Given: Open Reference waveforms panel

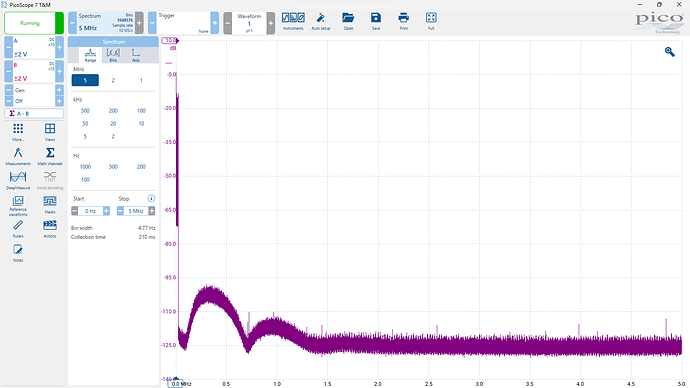Looking at the screenshot, I should [x=18, y=205].
